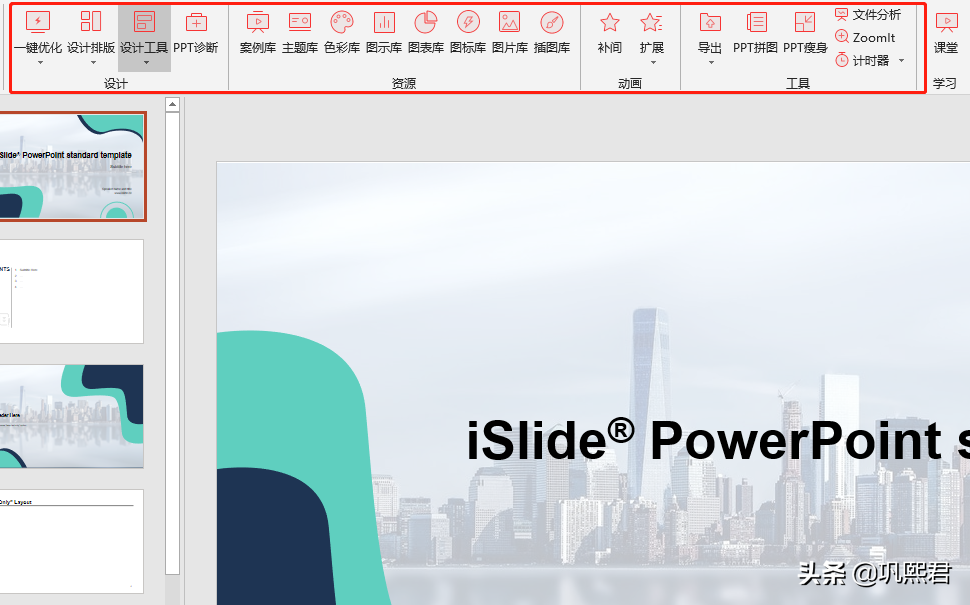Expand the 一键优化 dropdown arrow
This screenshot has width=970, height=605.
(x=41, y=62)
